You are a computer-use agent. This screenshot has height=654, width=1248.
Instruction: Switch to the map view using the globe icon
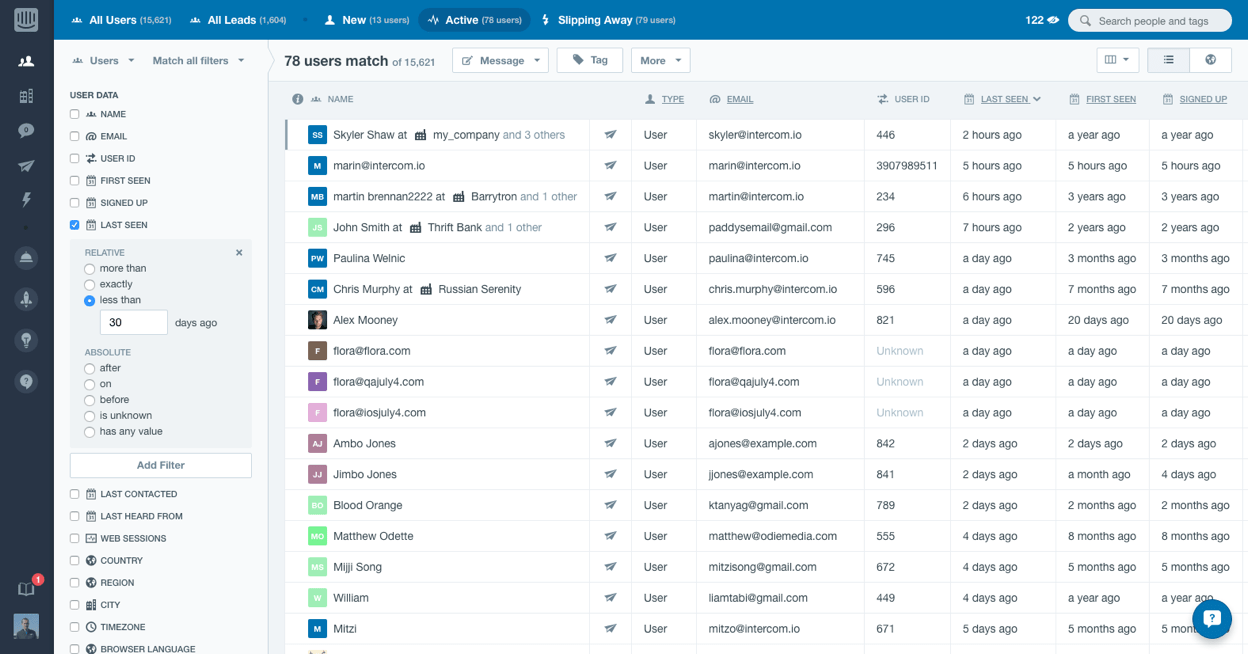[1210, 60]
